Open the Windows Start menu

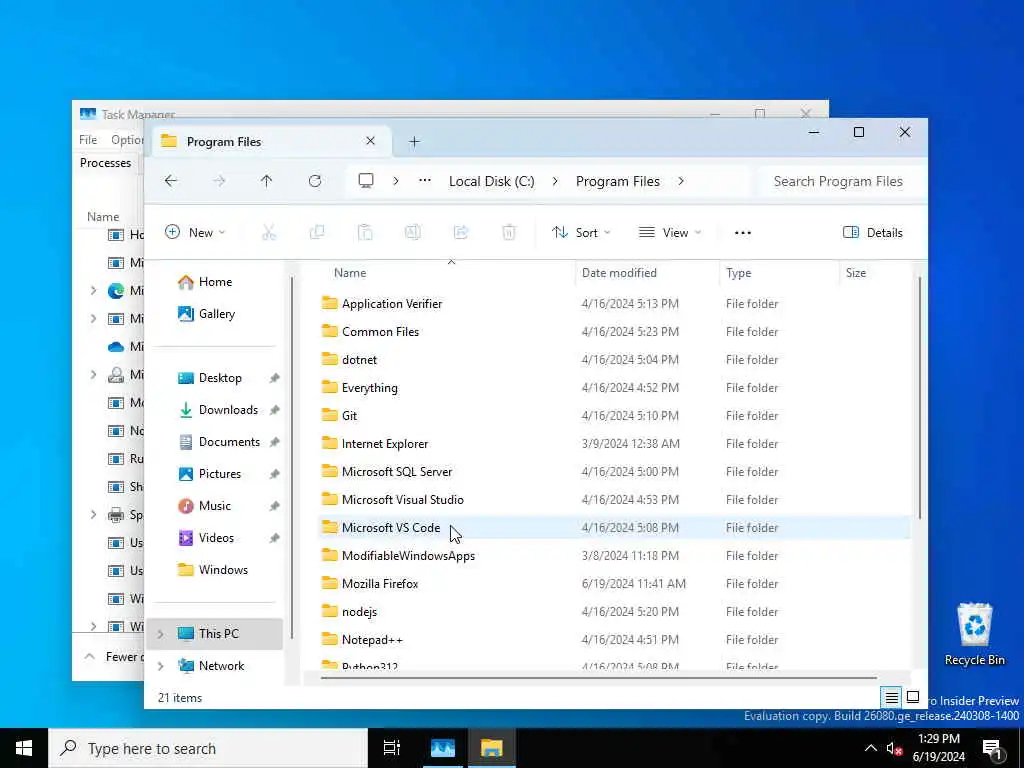pos(24,748)
